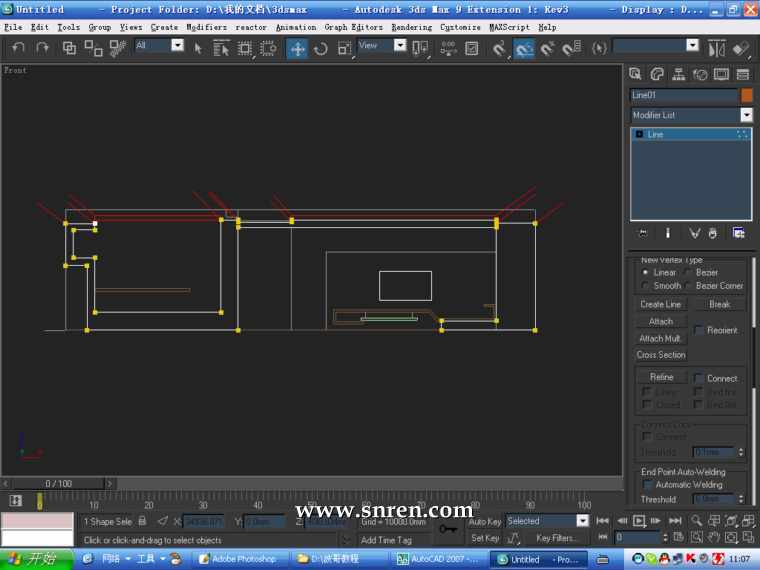Click the Line01 object color swatch
This screenshot has height=570, width=760.
tap(747, 95)
